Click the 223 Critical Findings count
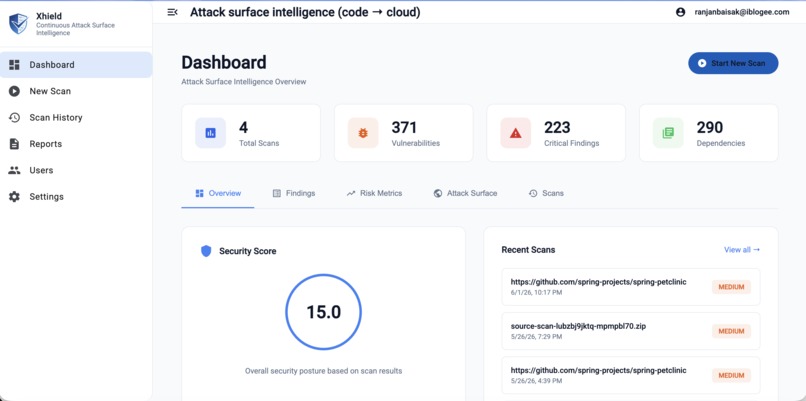This screenshot has width=806, height=401. point(557,127)
